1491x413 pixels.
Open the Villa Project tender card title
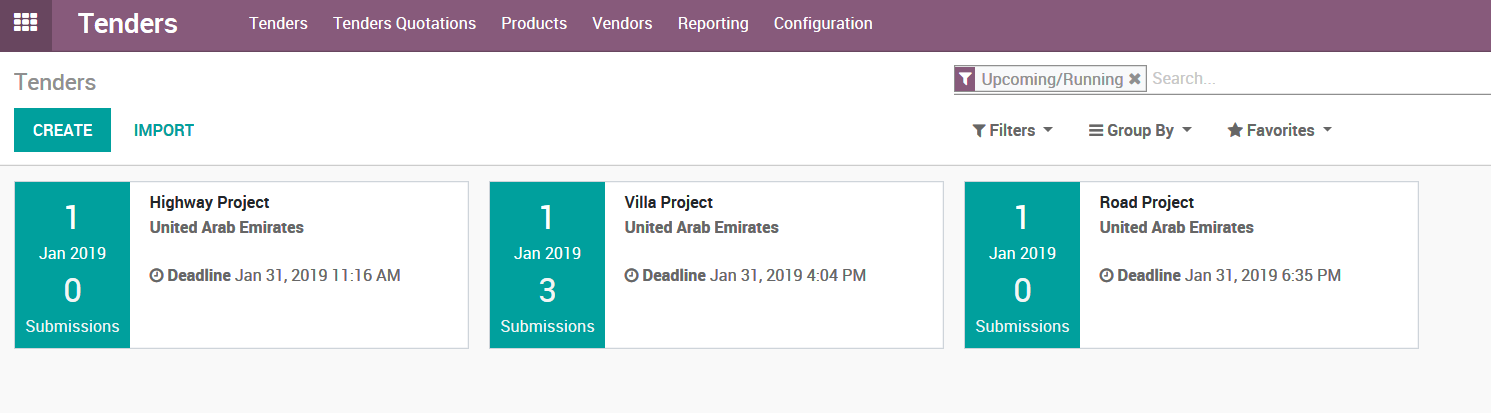click(x=668, y=203)
